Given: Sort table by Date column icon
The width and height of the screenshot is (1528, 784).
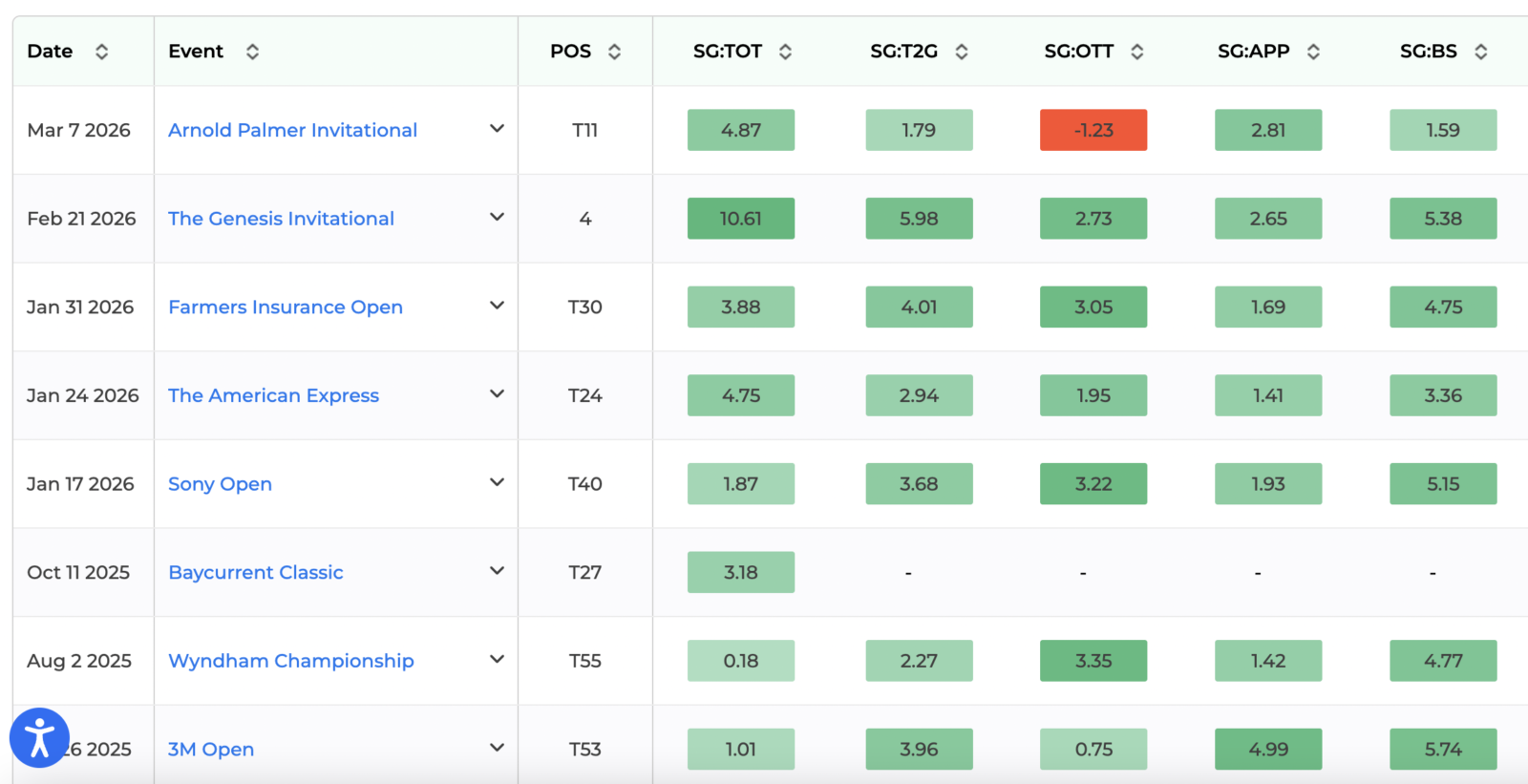Looking at the screenshot, I should [101, 52].
